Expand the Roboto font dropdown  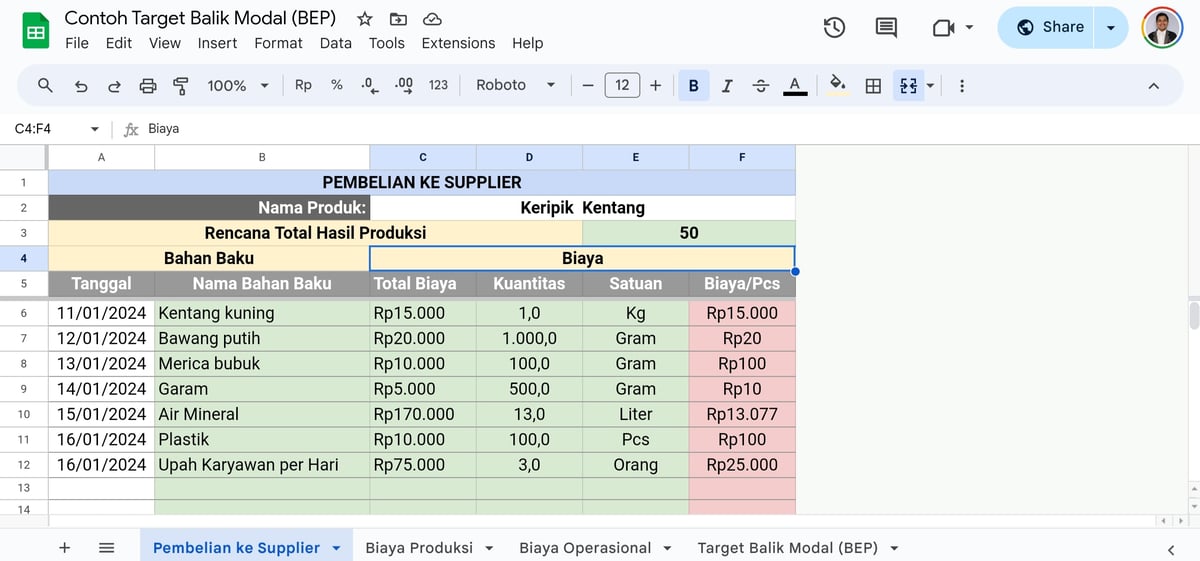pyautogui.click(x=515, y=86)
